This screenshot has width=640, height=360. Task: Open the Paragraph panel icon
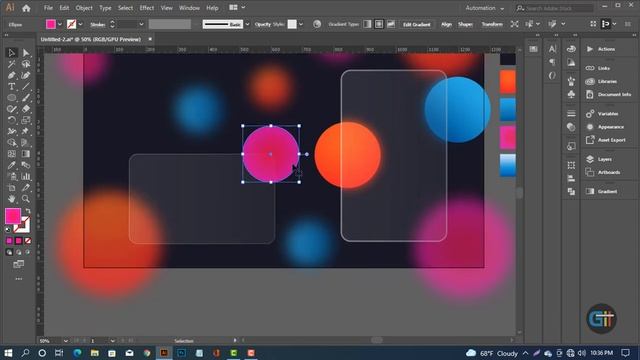[x=552, y=62]
